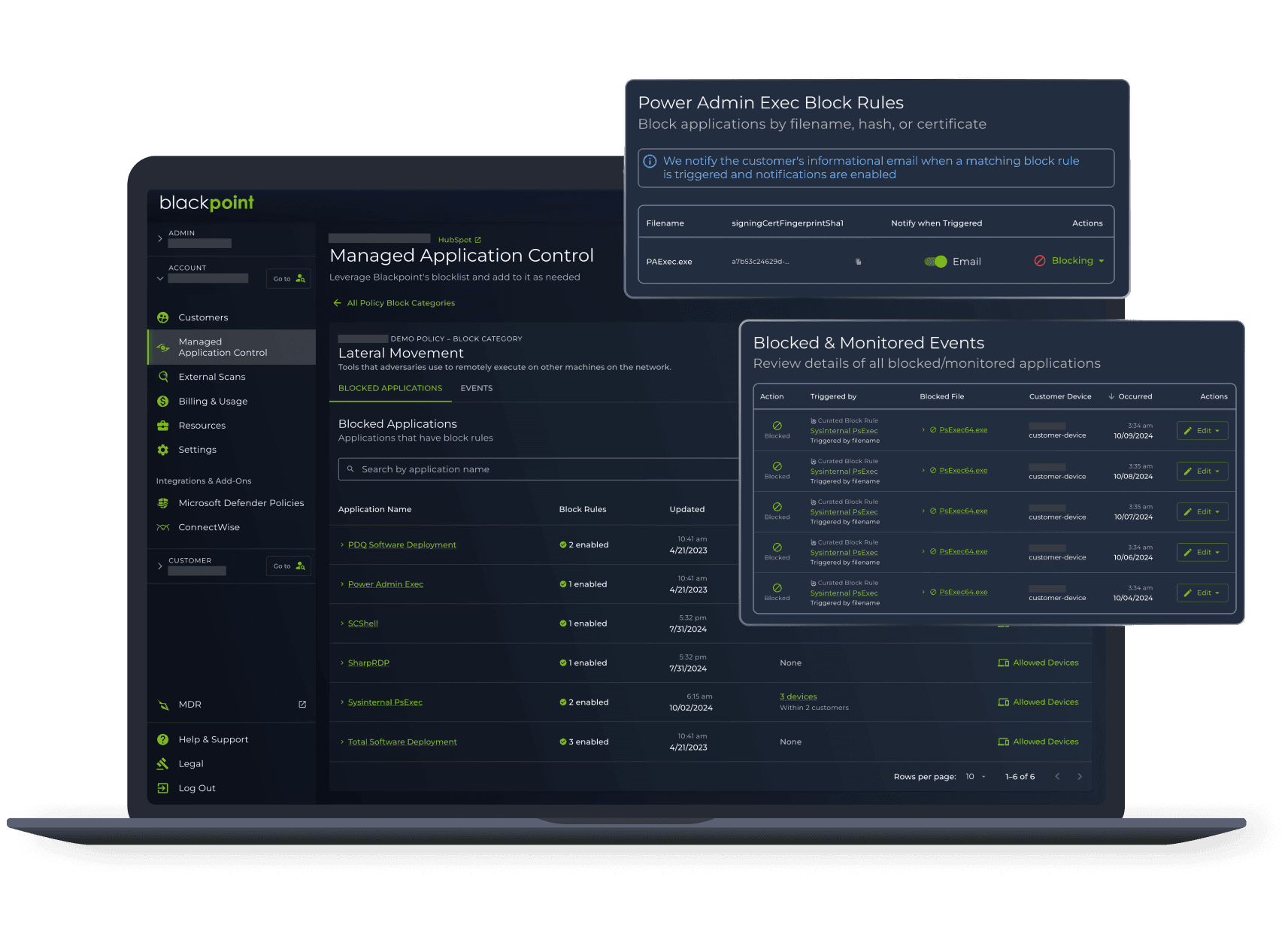Click the External Scans scanner icon
This screenshot has height=925, width=1288.
[163, 376]
